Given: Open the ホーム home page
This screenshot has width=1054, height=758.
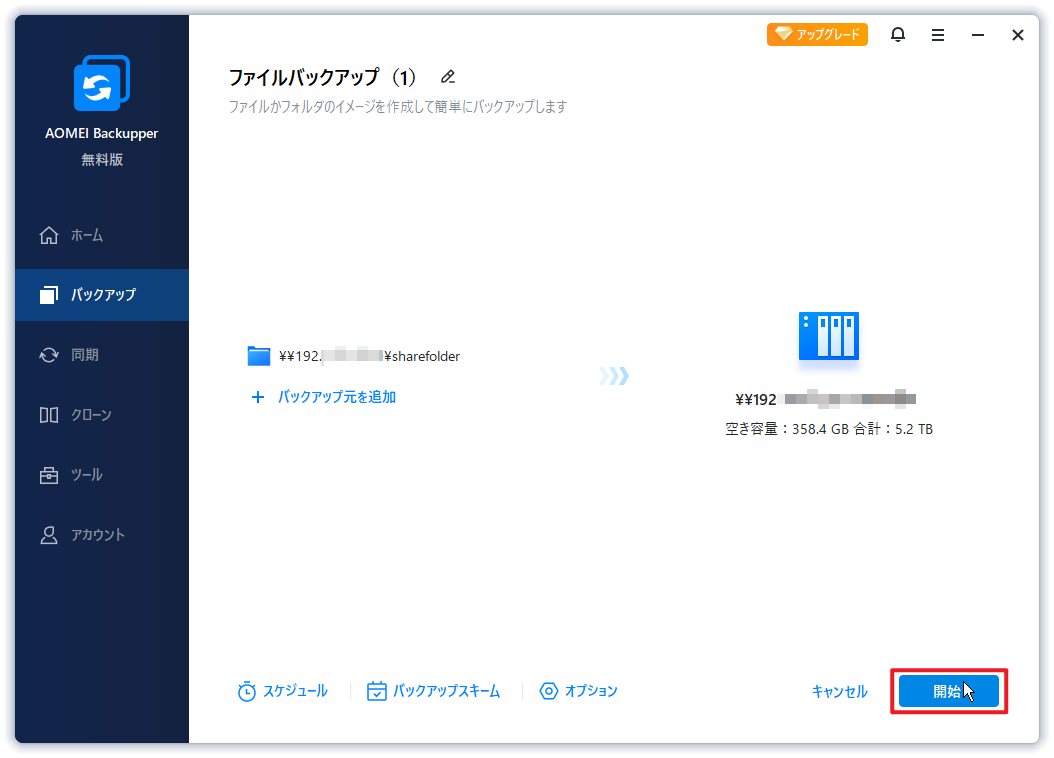Looking at the screenshot, I should [x=102, y=235].
